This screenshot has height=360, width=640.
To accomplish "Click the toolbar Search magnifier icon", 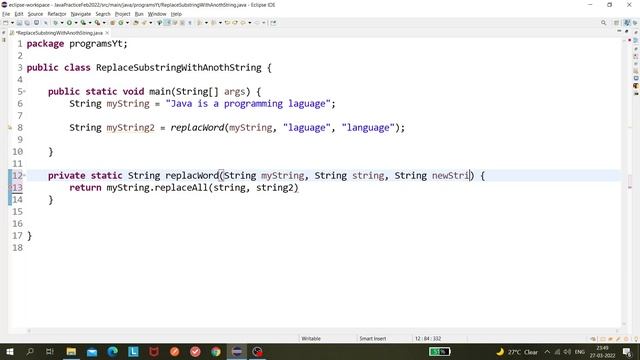I will click(x=603, y=23).
